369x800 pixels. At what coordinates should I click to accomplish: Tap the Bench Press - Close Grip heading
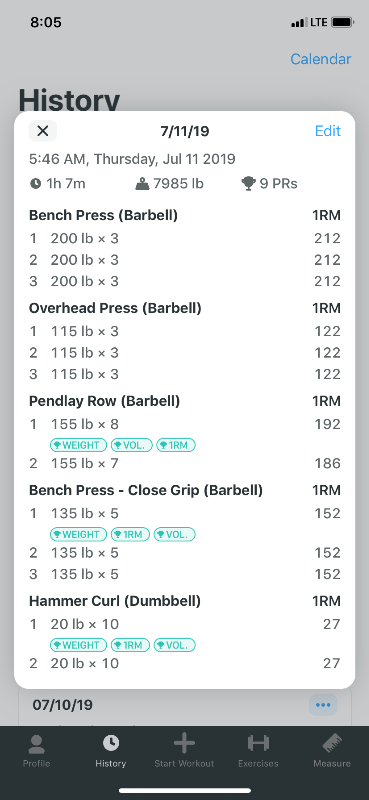coord(146,490)
